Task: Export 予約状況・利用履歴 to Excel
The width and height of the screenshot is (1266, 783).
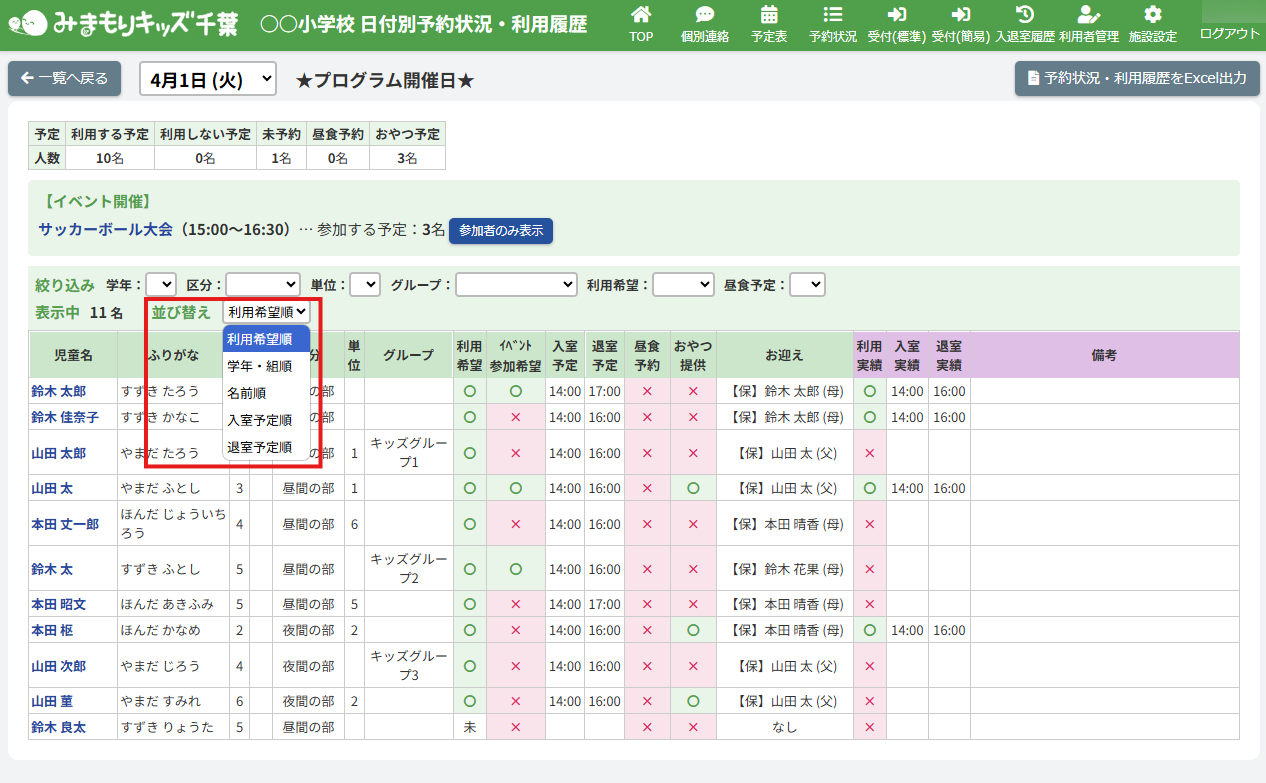Action: tap(1136, 78)
